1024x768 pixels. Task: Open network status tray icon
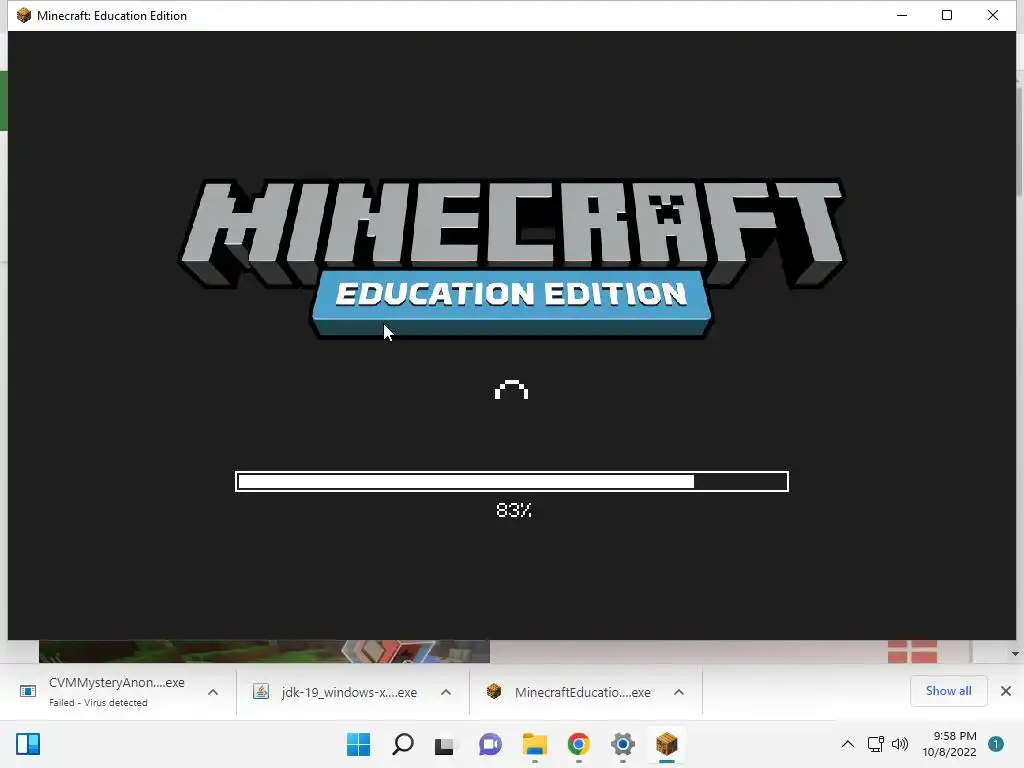point(875,744)
